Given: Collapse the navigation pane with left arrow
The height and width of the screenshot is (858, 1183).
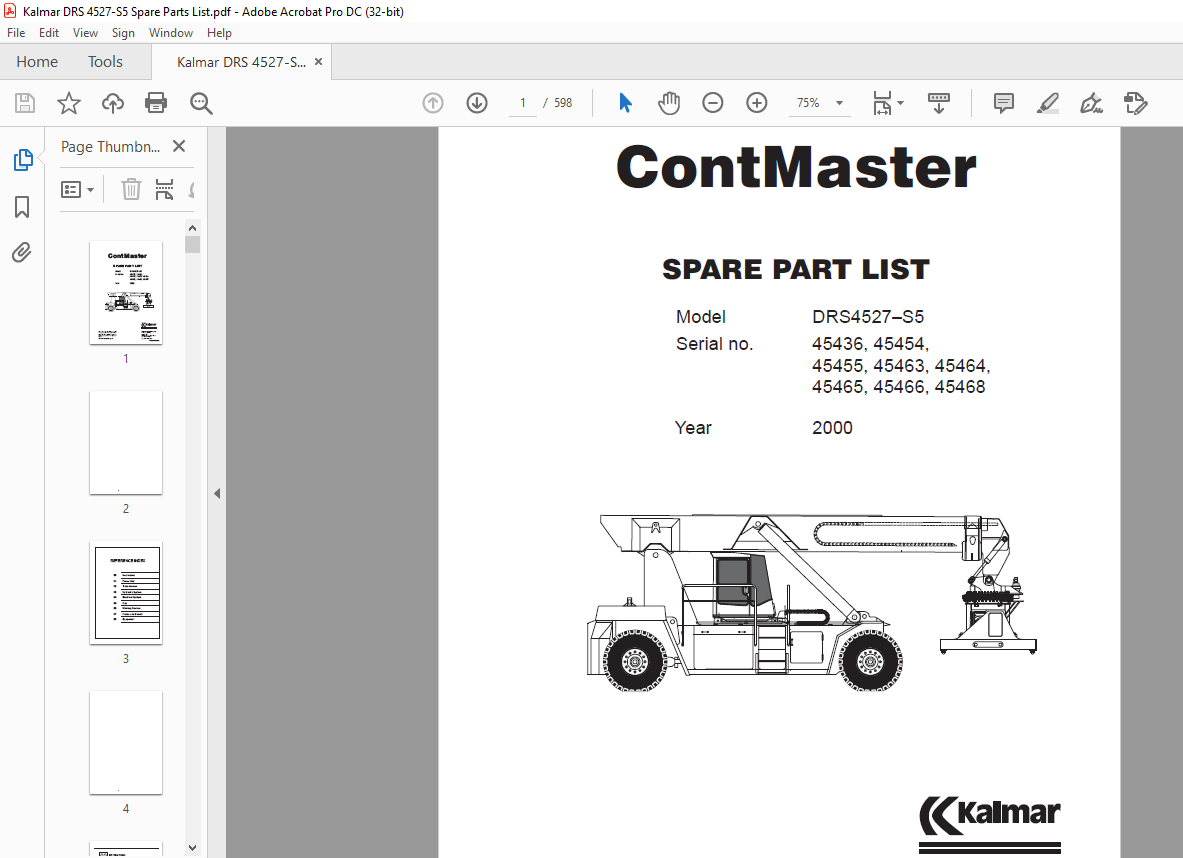Looking at the screenshot, I should coord(217,494).
